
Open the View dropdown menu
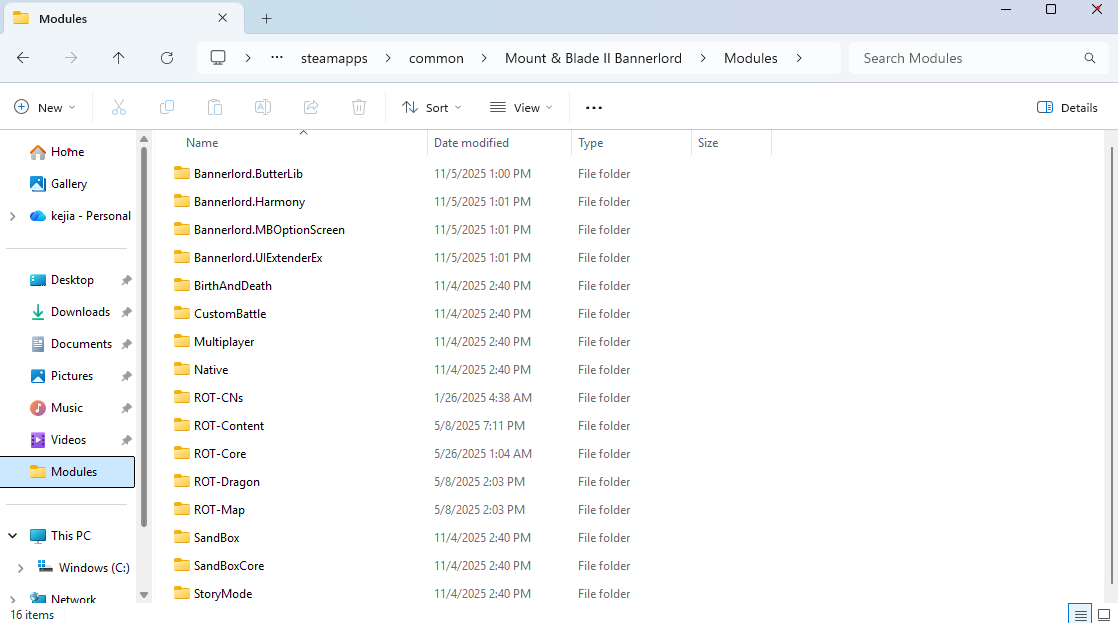[x=521, y=107]
